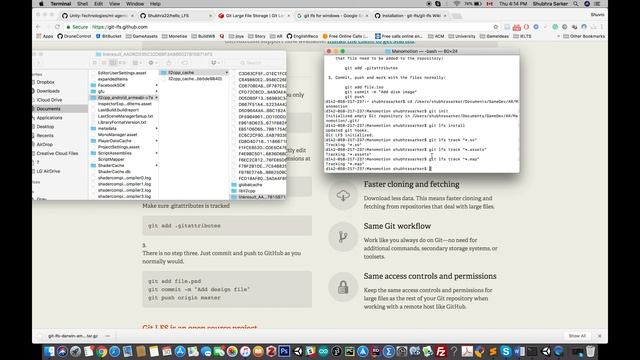This screenshot has height=360, width=640.
Task: Click the Wi-Fi status icon
Action: tap(457, 4)
